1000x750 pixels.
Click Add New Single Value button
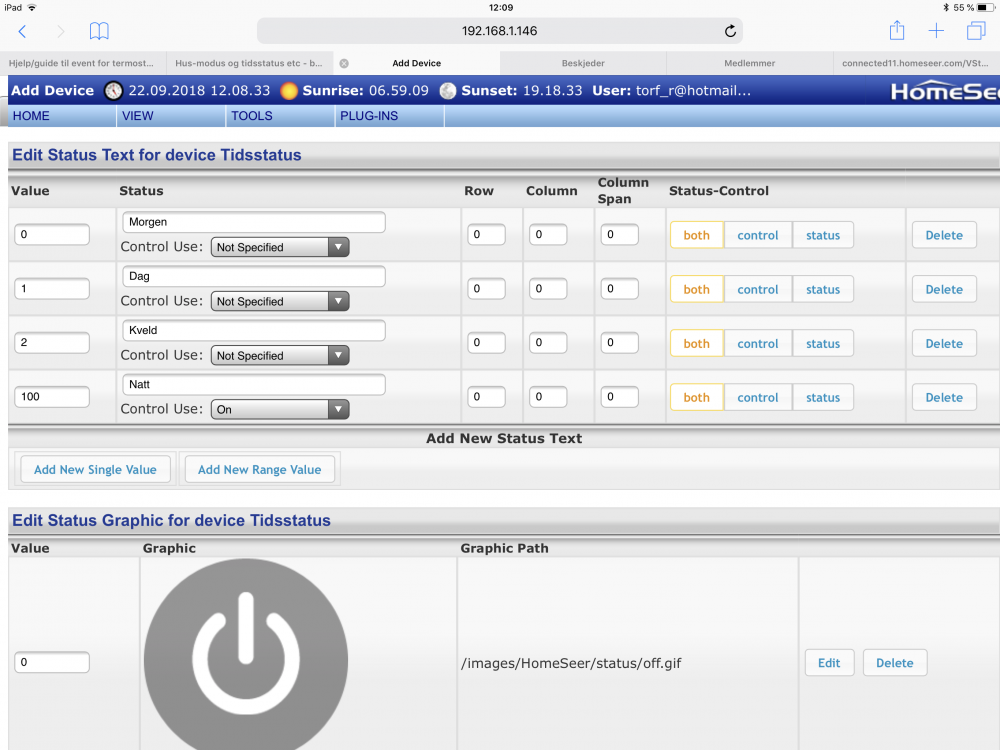pyautogui.click(x=95, y=469)
